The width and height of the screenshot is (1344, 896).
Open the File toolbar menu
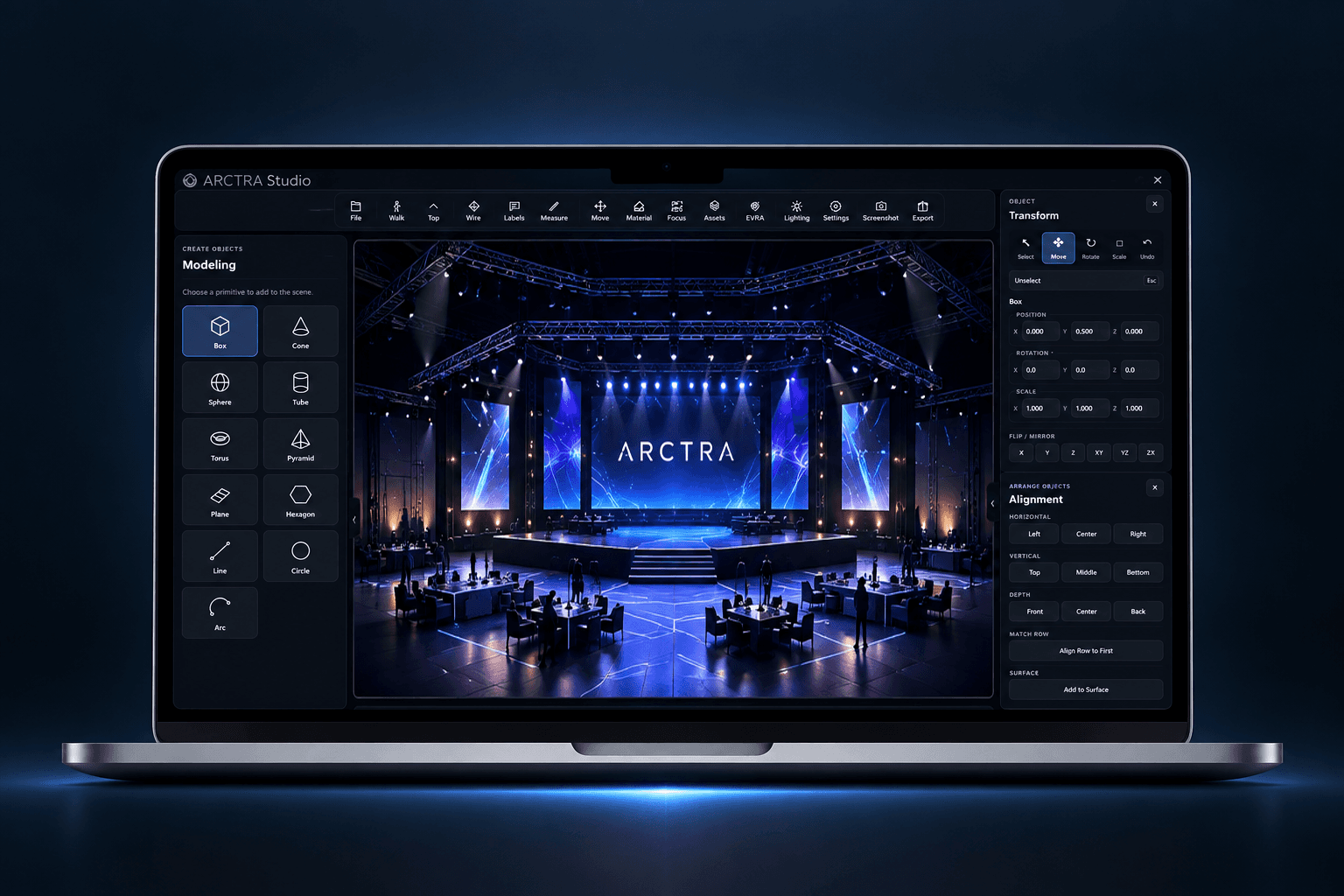tap(355, 211)
